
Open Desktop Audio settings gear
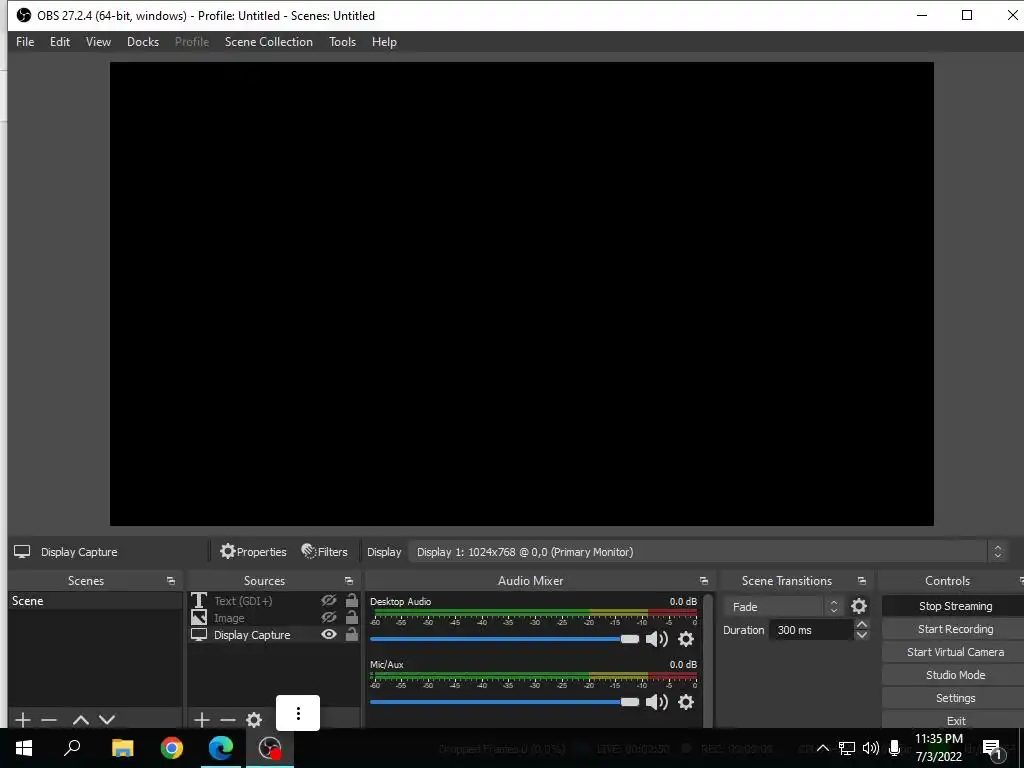(686, 639)
